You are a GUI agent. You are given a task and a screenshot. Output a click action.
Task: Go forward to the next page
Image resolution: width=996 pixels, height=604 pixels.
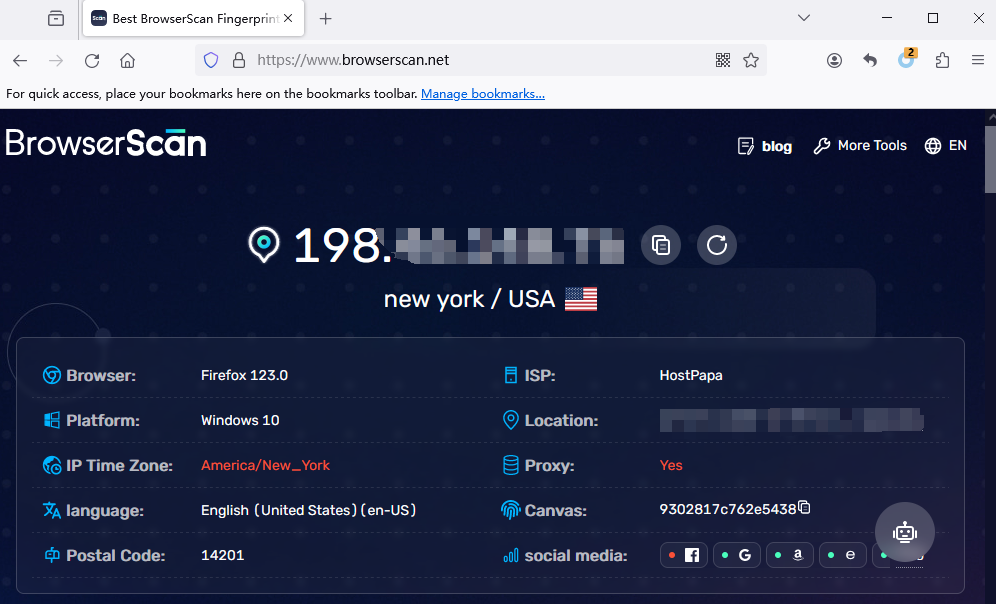pos(56,60)
